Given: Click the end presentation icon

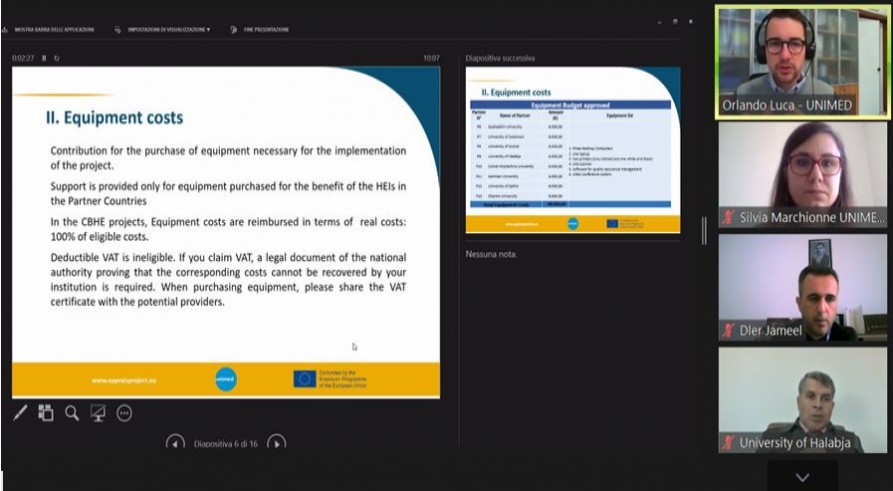Looking at the screenshot, I should pyautogui.click(x=234, y=30).
